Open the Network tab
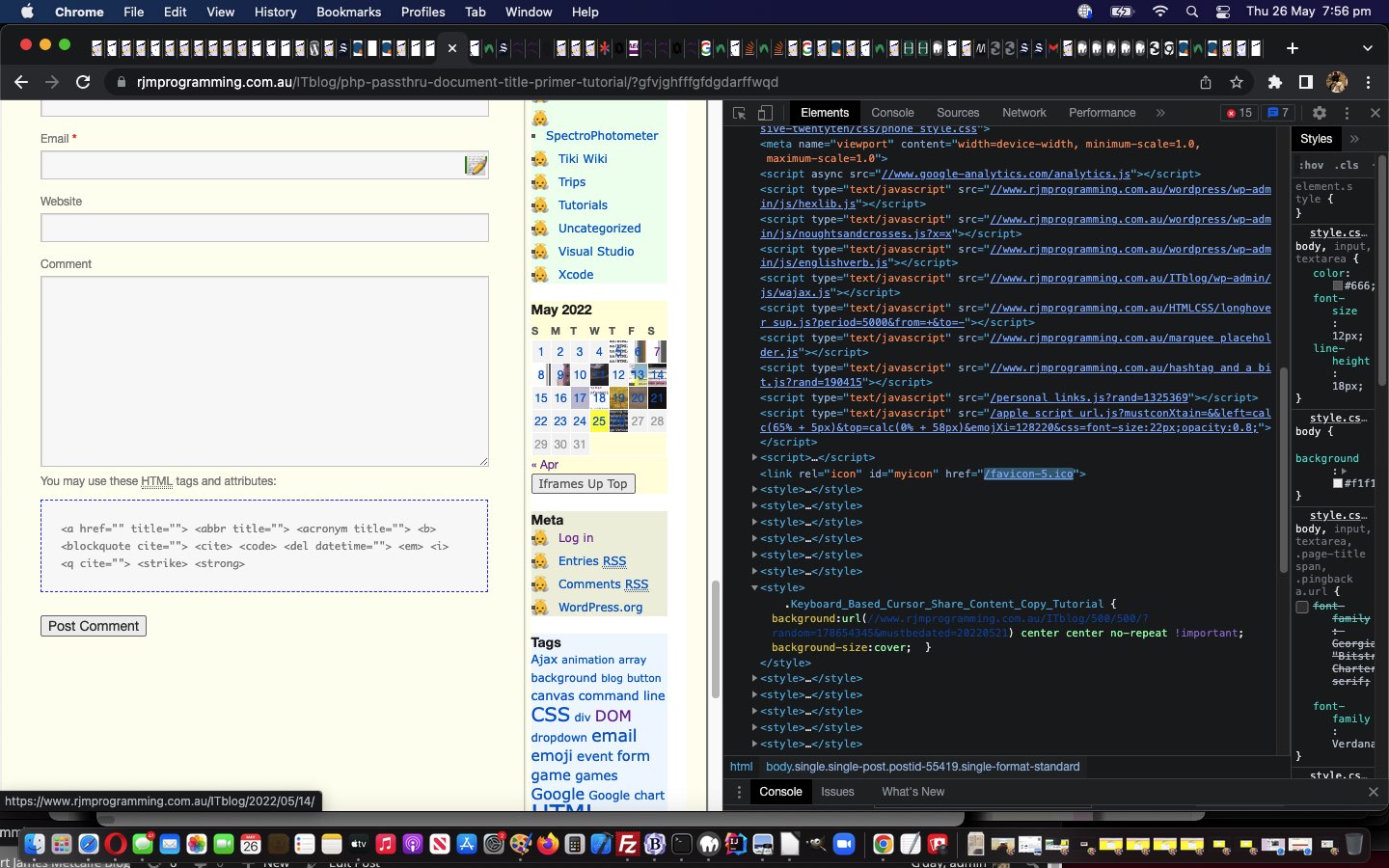The width and height of the screenshot is (1389, 868). pyautogui.click(x=1024, y=113)
